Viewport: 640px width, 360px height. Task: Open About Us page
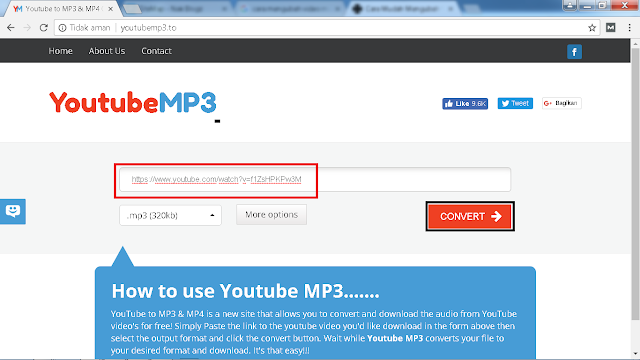[x=107, y=51]
